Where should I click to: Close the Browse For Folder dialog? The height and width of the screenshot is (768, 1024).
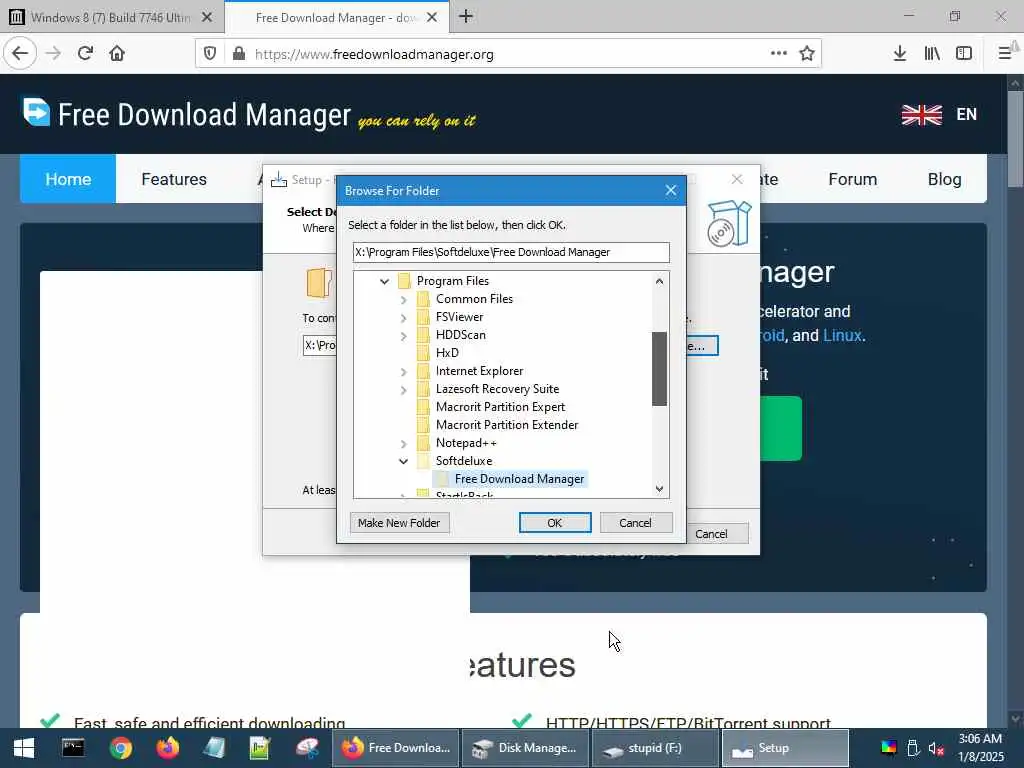(671, 190)
